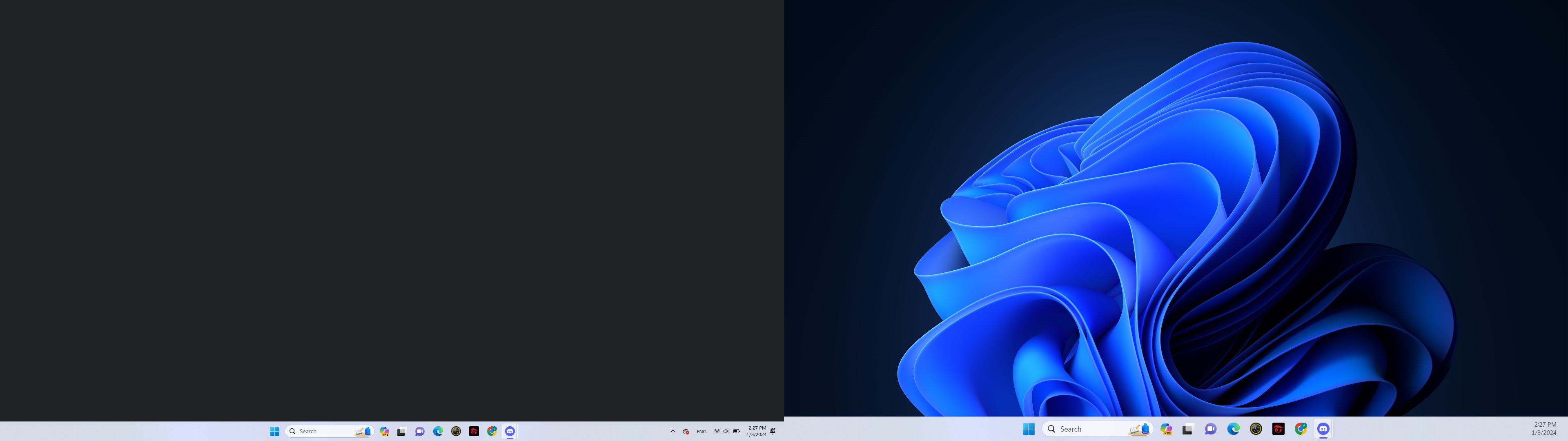
Task: Open black-and-yellow circle app on dark-screen taskbar
Action: 456,431
